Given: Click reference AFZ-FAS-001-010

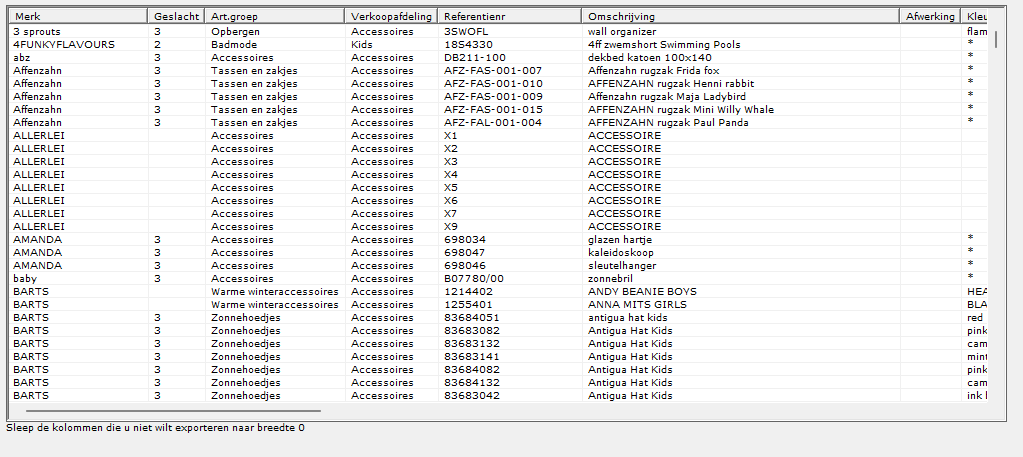Looking at the screenshot, I should (x=493, y=84).
